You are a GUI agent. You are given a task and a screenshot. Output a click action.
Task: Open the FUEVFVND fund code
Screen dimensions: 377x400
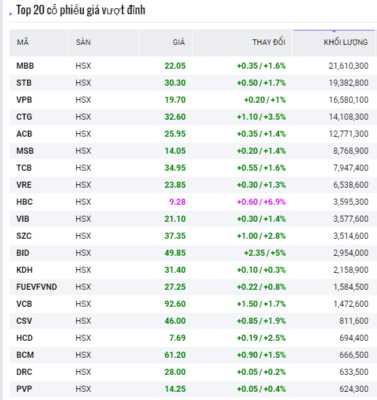pos(37,287)
